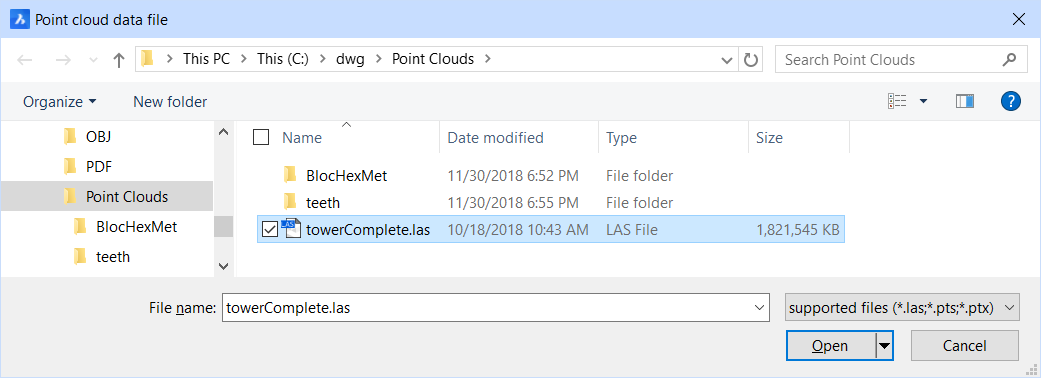Click the Open button

tap(831, 345)
